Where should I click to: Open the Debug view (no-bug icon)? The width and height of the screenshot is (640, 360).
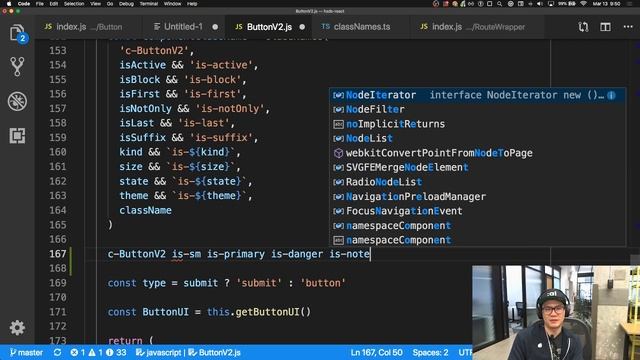tap(17, 101)
